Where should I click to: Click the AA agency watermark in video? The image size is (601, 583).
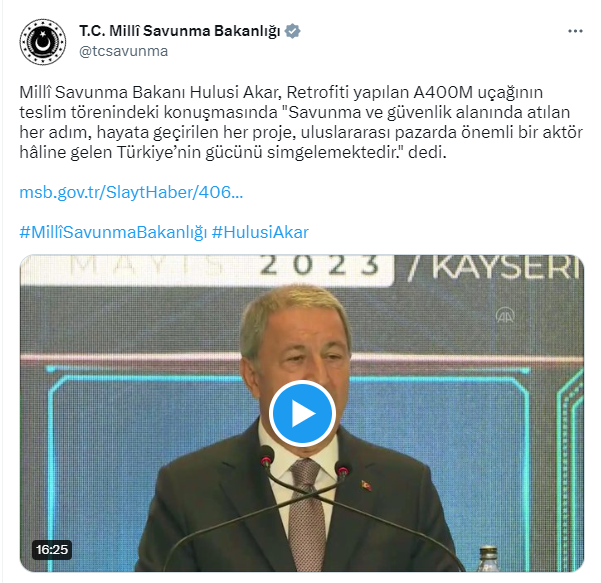[505, 315]
